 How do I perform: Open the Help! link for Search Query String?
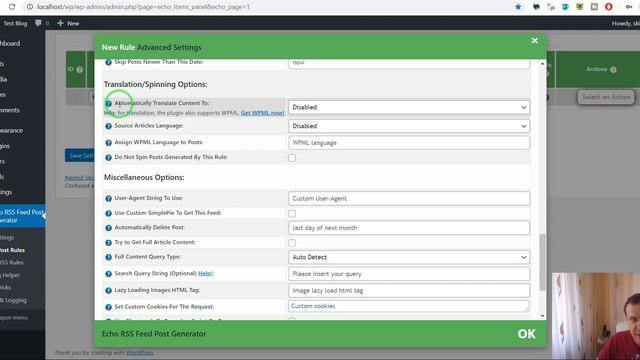tap(206, 273)
